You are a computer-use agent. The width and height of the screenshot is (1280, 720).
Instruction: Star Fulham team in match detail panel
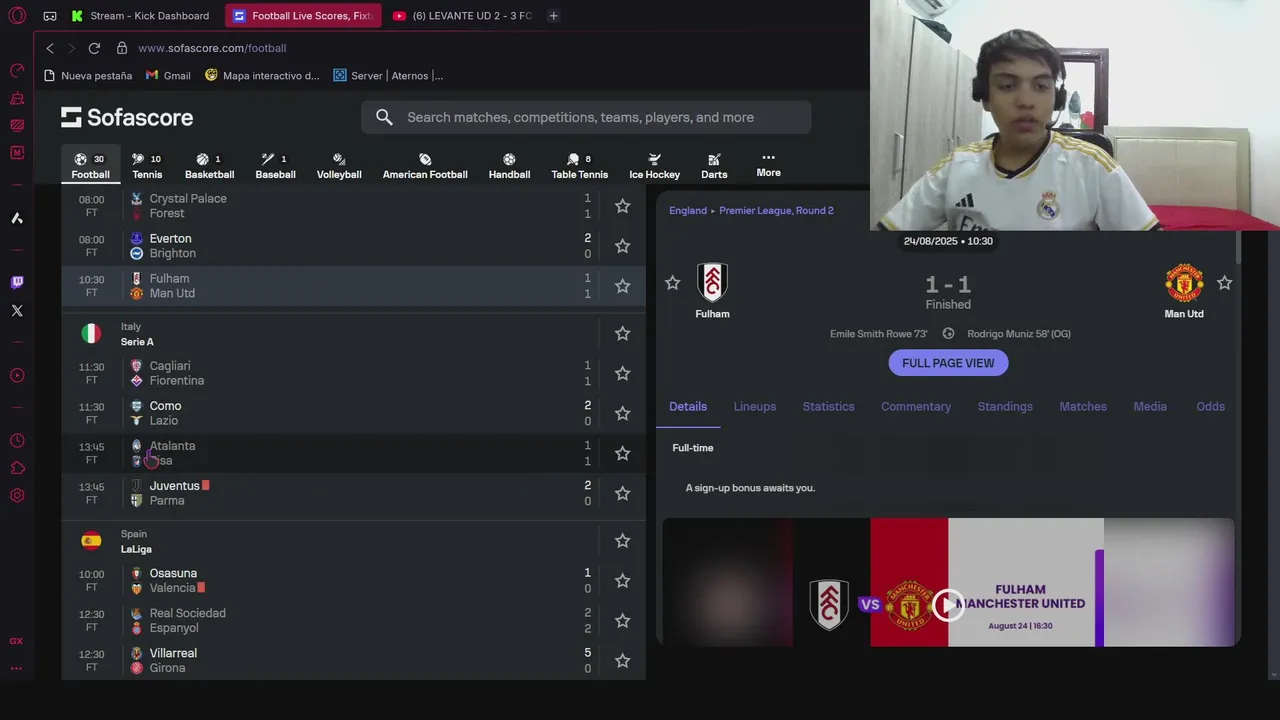[x=672, y=283]
